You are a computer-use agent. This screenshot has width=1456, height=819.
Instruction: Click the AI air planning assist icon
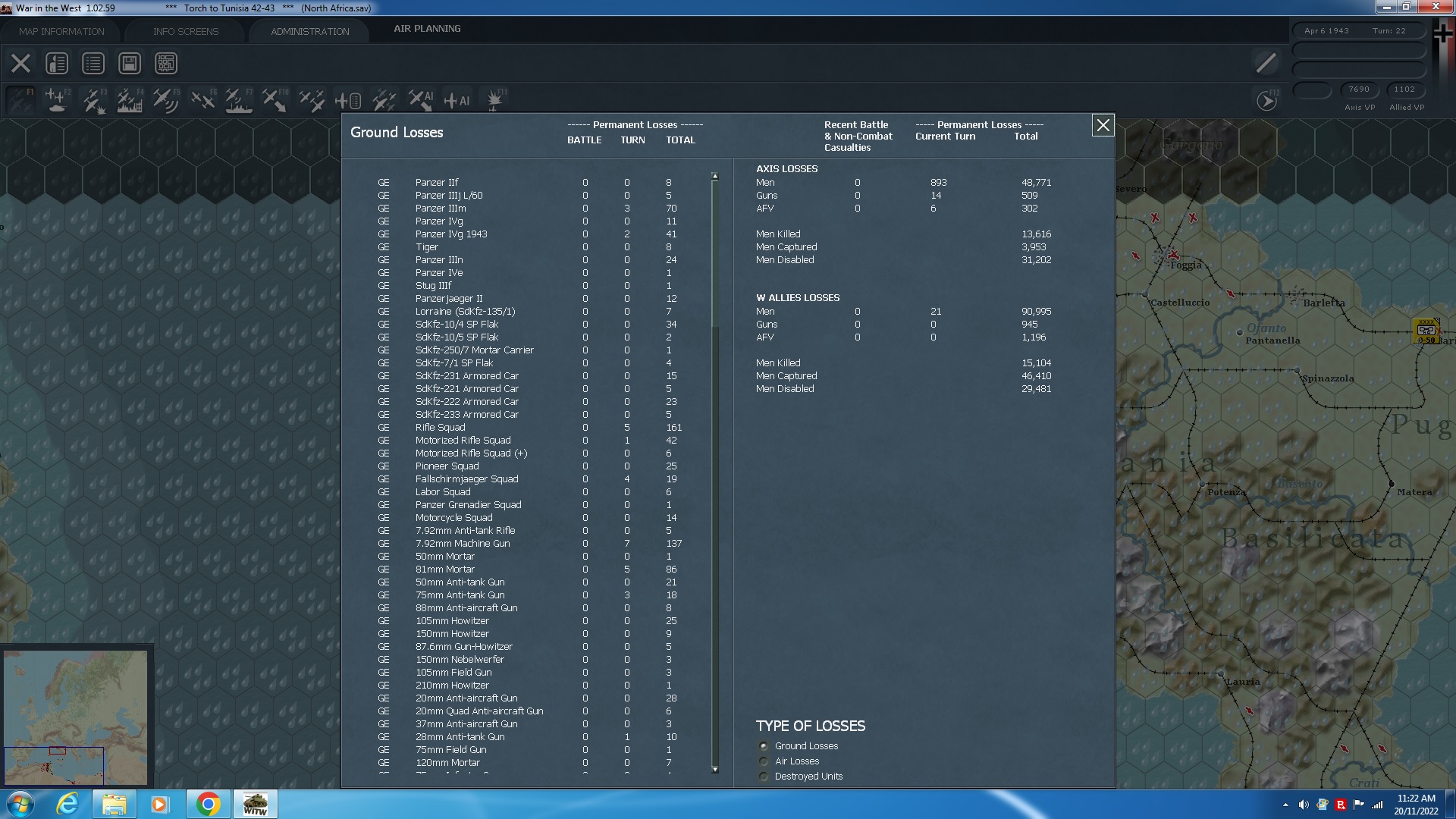pos(458,99)
